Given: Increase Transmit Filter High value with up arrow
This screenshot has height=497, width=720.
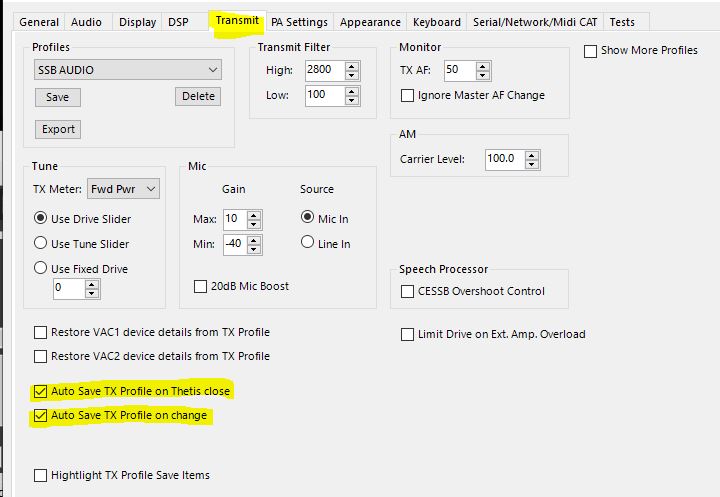Looking at the screenshot, I should point(352,66).
